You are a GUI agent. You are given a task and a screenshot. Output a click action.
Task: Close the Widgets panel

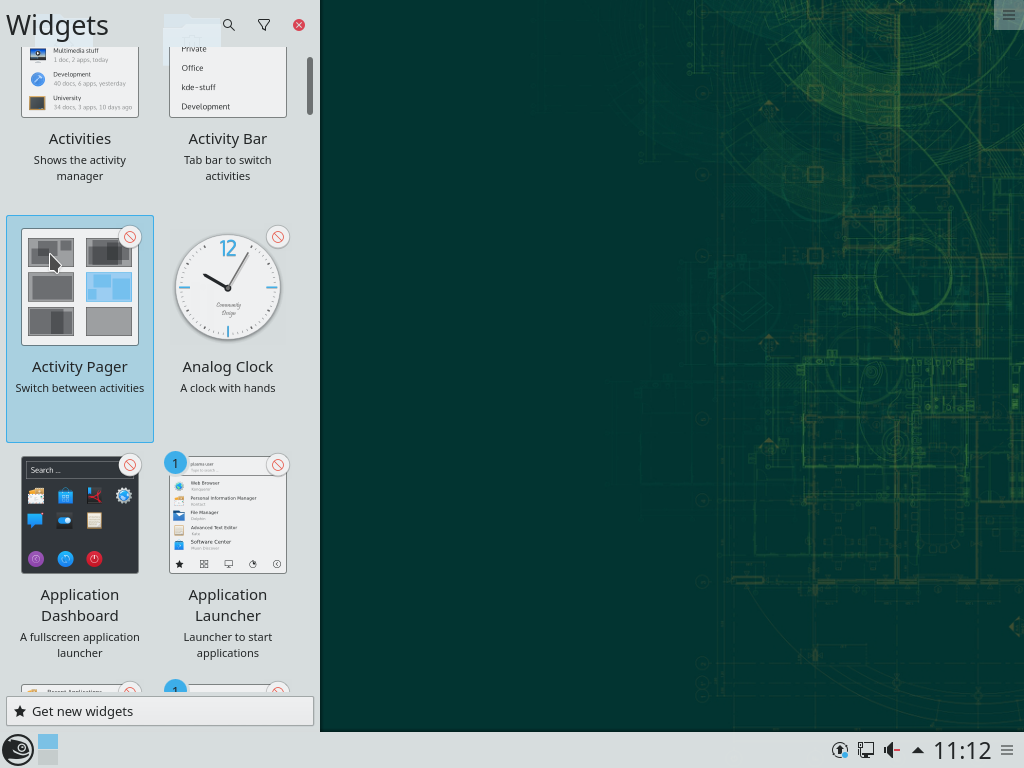coord(299,25)
